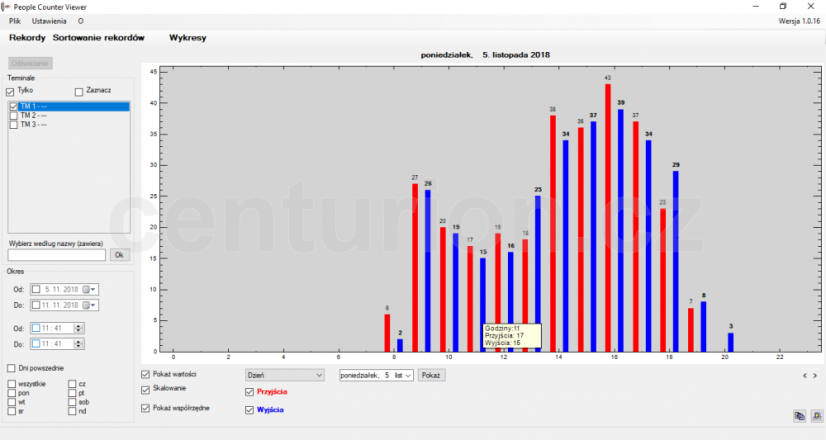The width and height of the screenshot is (826, 440).
Task: Click the red bar labeled 27
Action: click(415, 268)
